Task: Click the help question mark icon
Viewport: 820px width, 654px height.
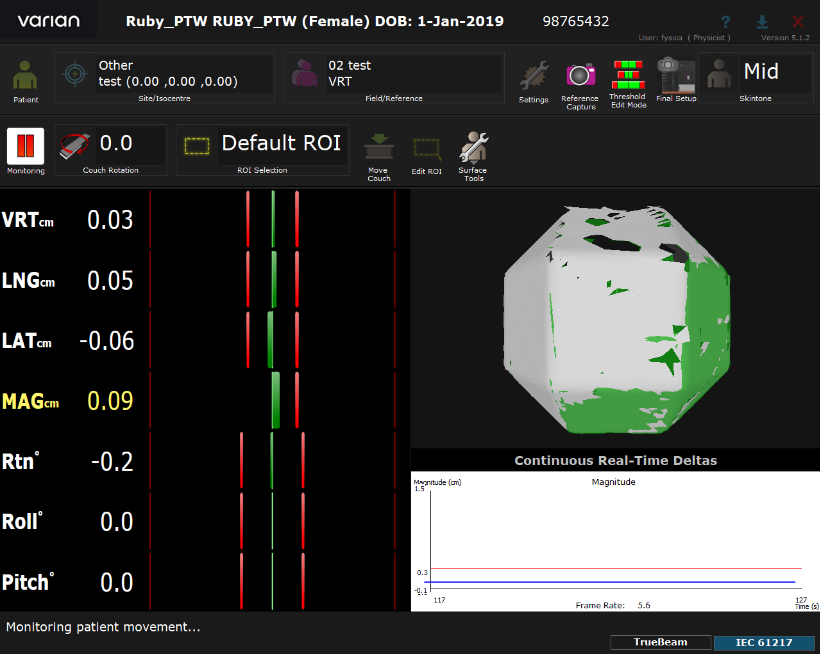Action: 724,21
